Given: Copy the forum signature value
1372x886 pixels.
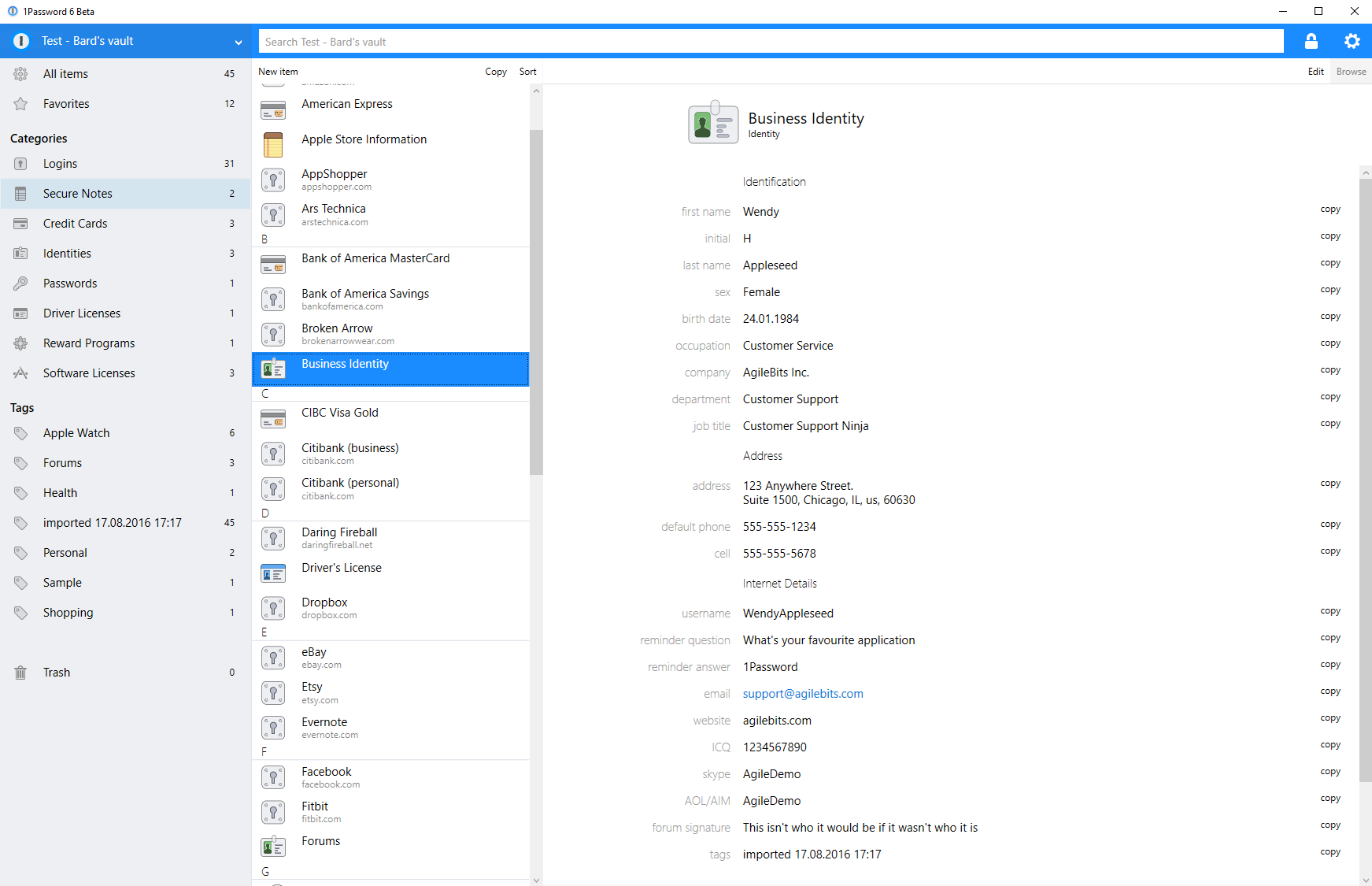Looking at the screenshot, I should point(1330,825).
